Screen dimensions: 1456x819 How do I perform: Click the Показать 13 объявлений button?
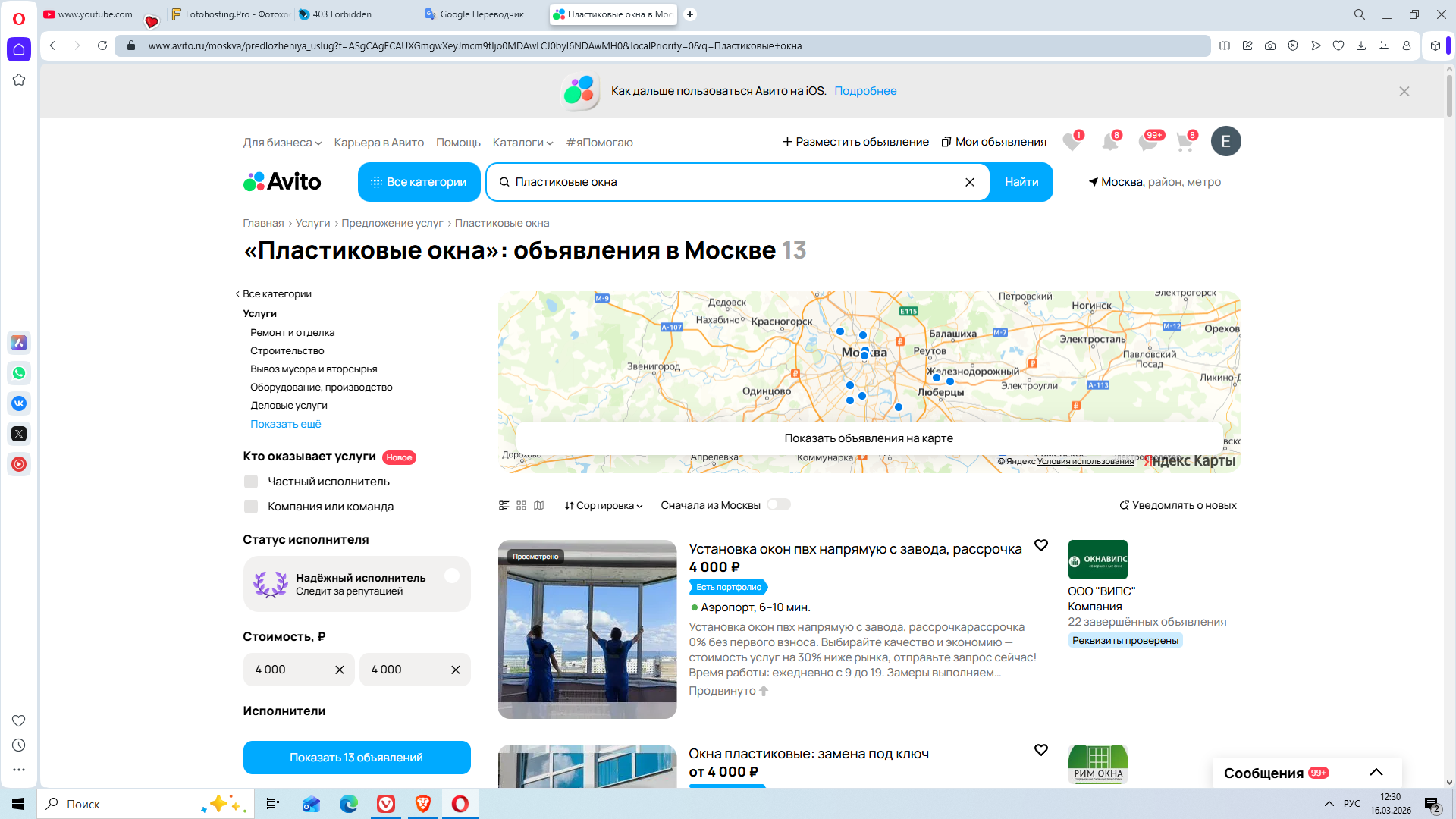tap(356, 758)
